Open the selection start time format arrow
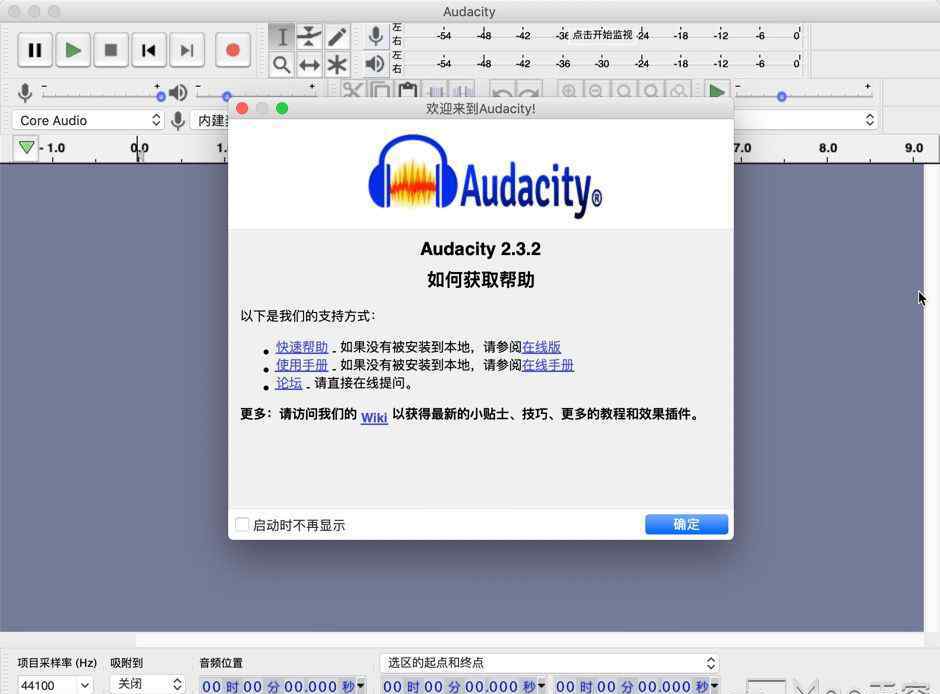The height and width of the screenshot is (694, 940). (x=542, y=685)
